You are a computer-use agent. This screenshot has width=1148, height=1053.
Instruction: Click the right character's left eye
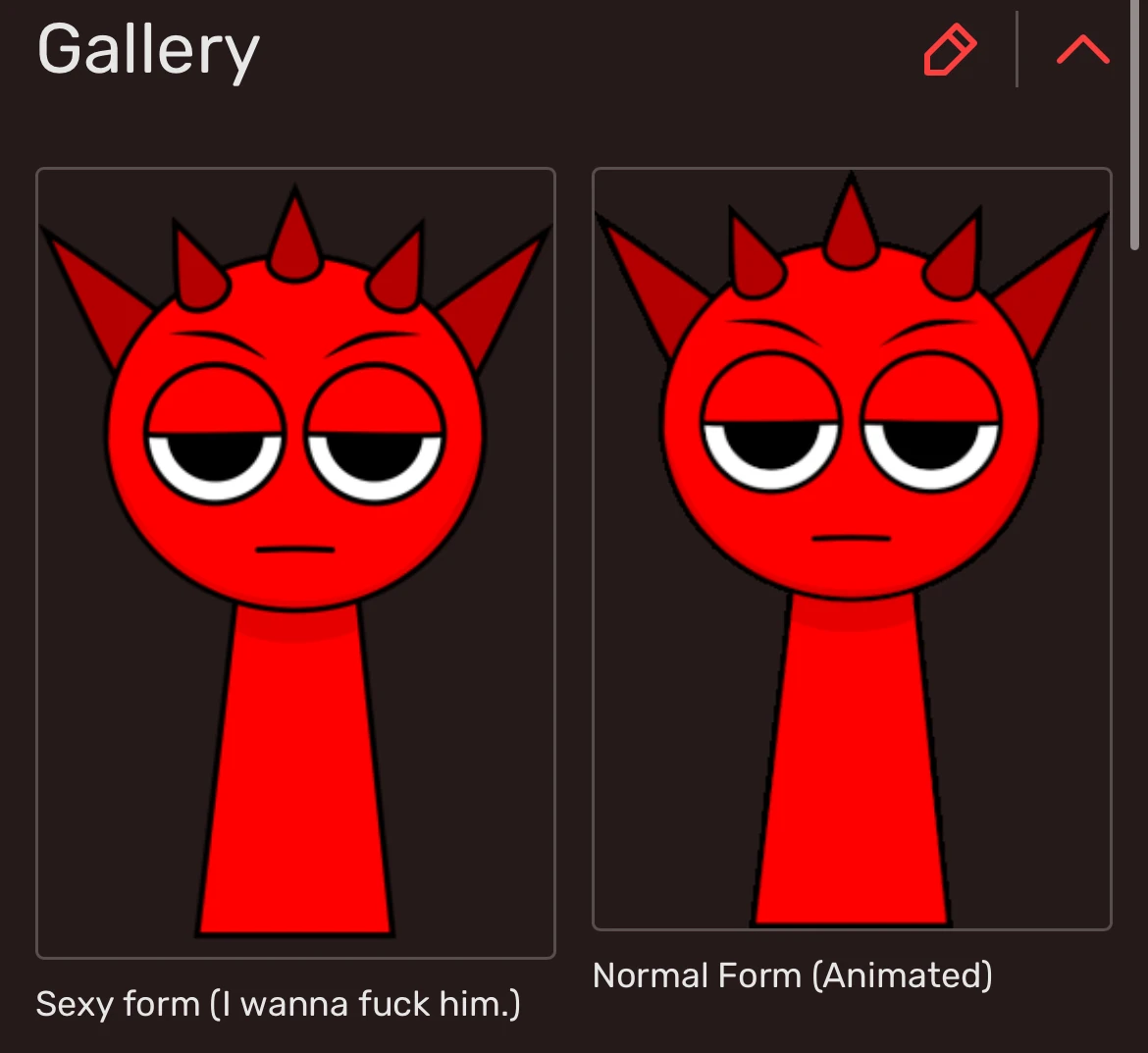(770, 421)
